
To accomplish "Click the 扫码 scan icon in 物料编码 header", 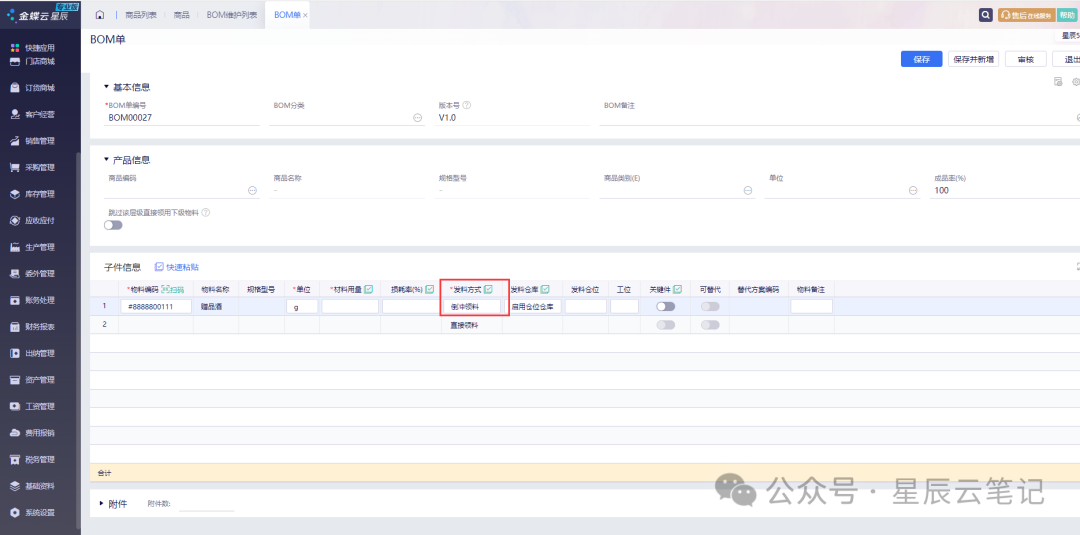I will (x=173, y=289).
